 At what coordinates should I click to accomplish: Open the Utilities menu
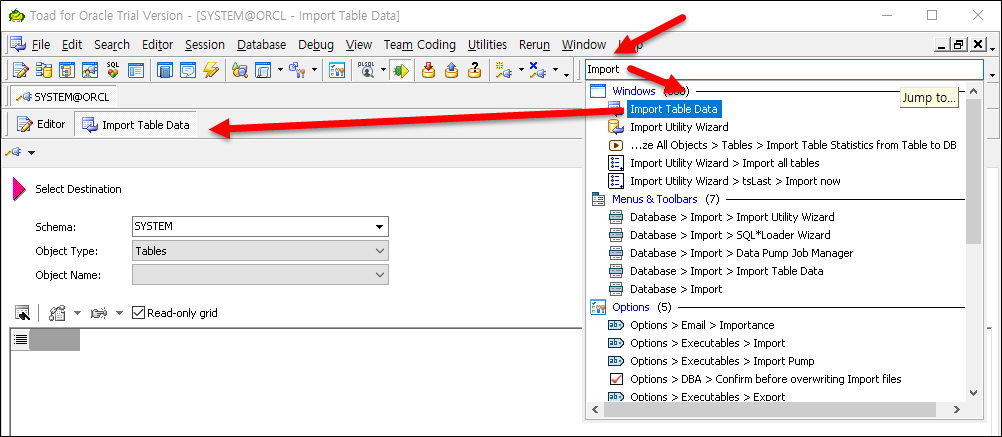(488, 45)
